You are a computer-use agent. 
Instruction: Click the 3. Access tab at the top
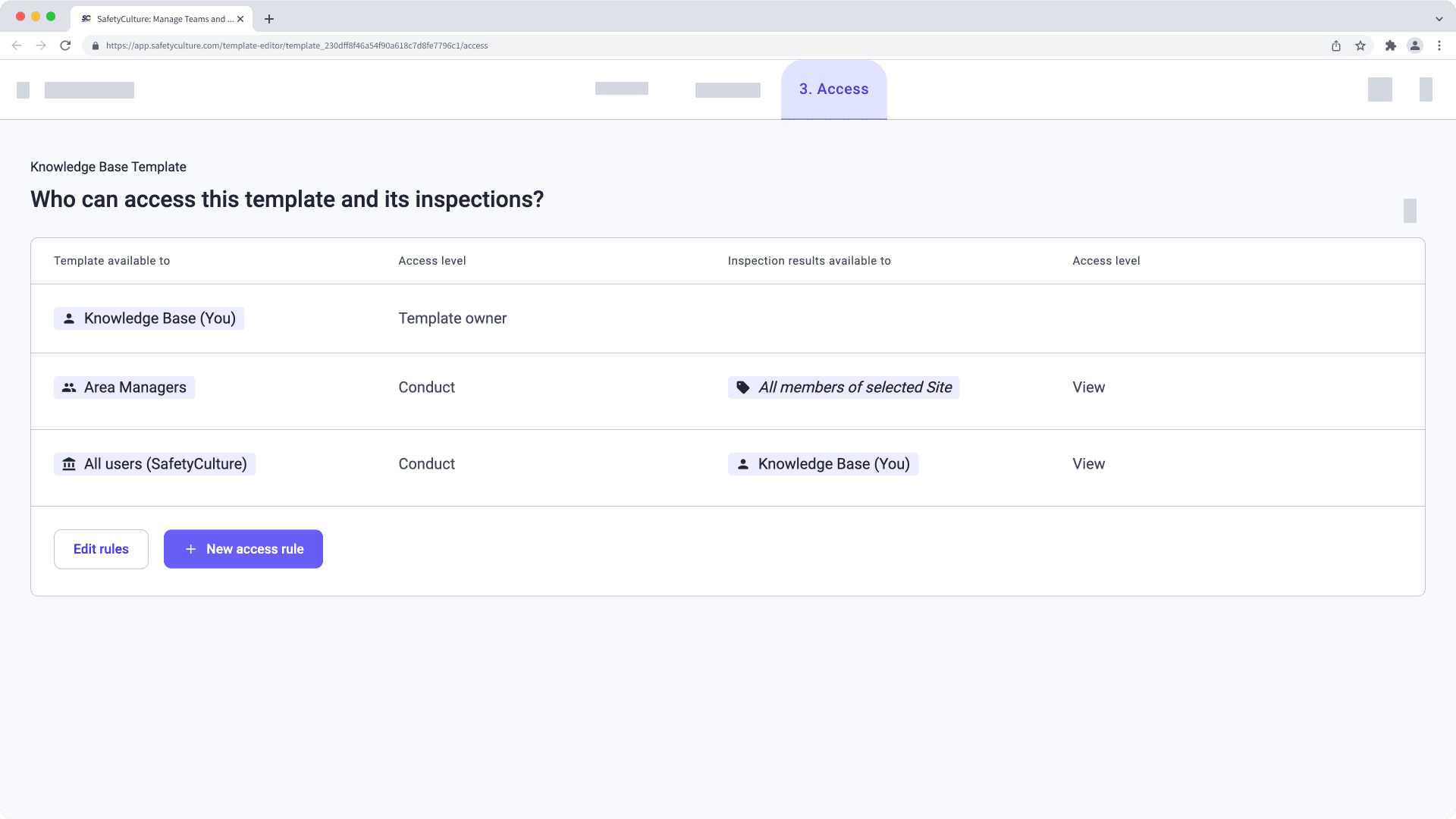(833, 89)
